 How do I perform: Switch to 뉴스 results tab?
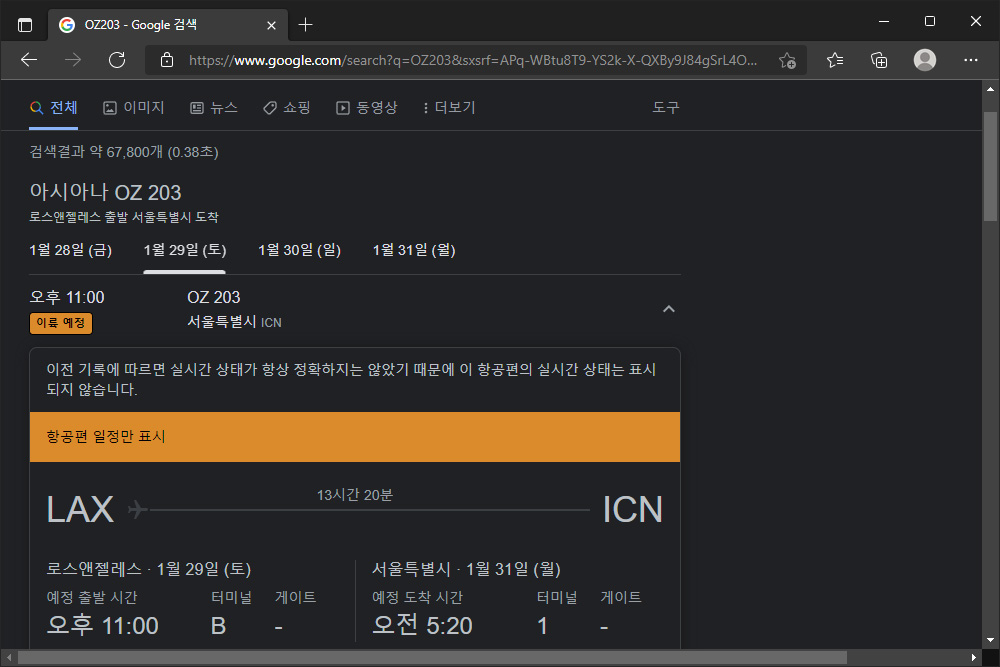(x=214, y=108)
